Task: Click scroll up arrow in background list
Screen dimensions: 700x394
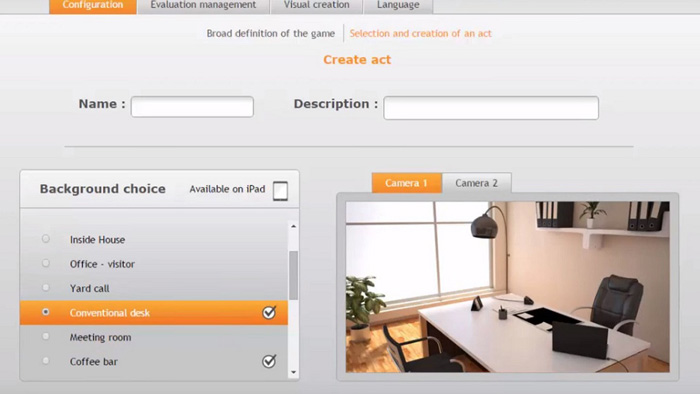Action: [x=293, y=226]
